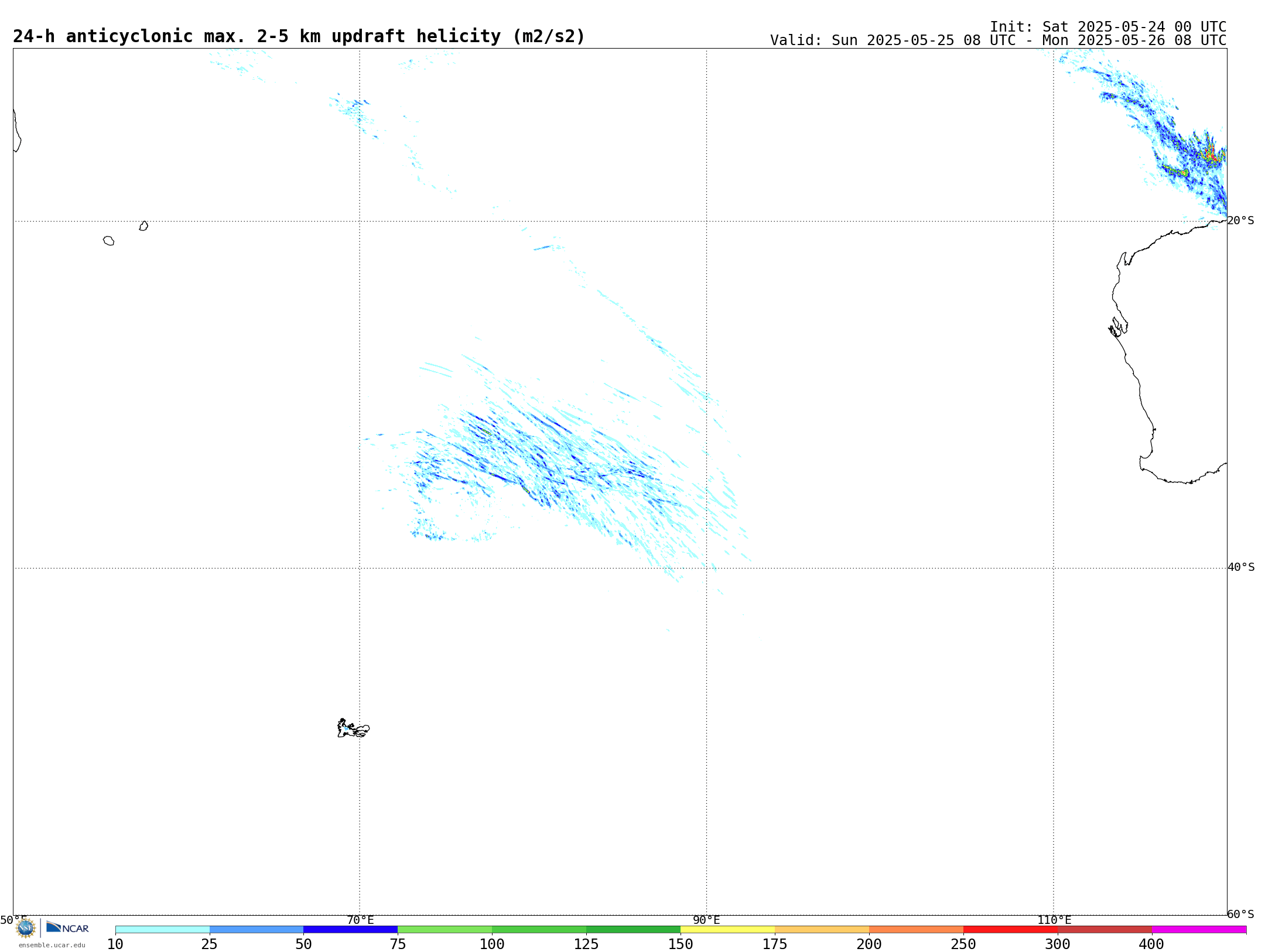Click the colorbar tick label 25

(x=210, y=944)
